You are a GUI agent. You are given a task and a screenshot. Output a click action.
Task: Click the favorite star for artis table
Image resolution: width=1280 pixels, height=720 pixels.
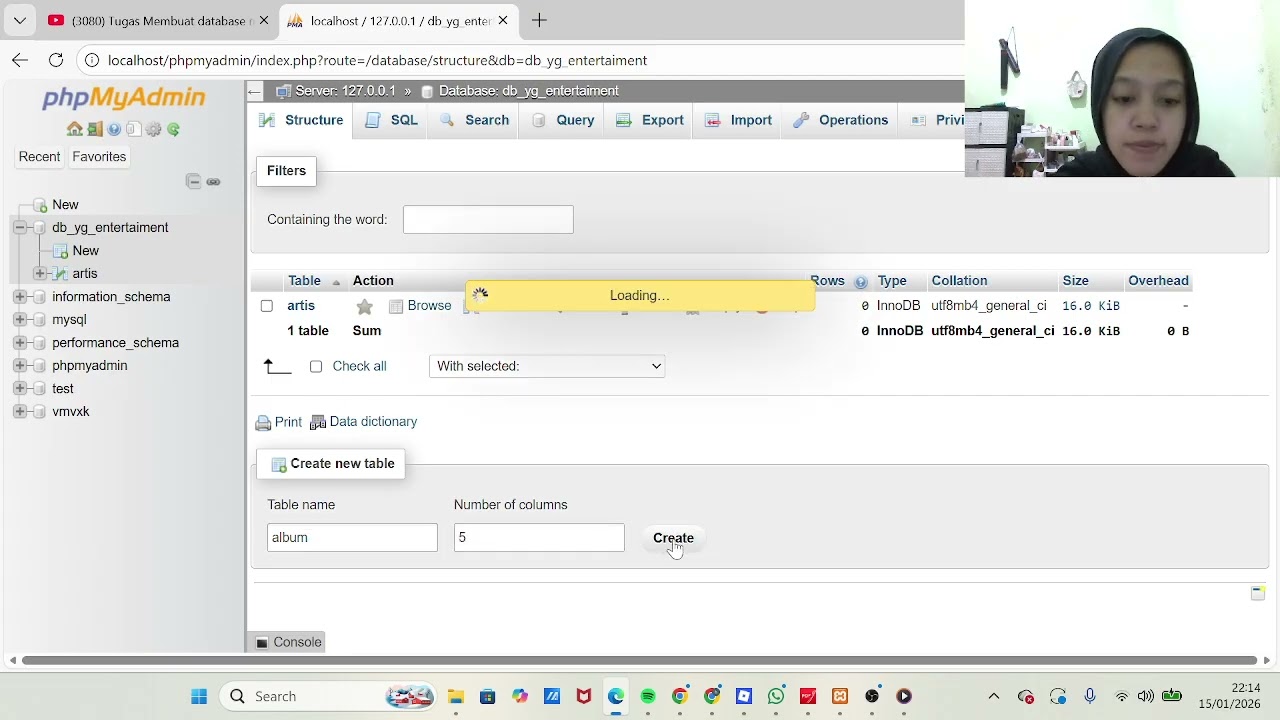(x=364, y=306)
